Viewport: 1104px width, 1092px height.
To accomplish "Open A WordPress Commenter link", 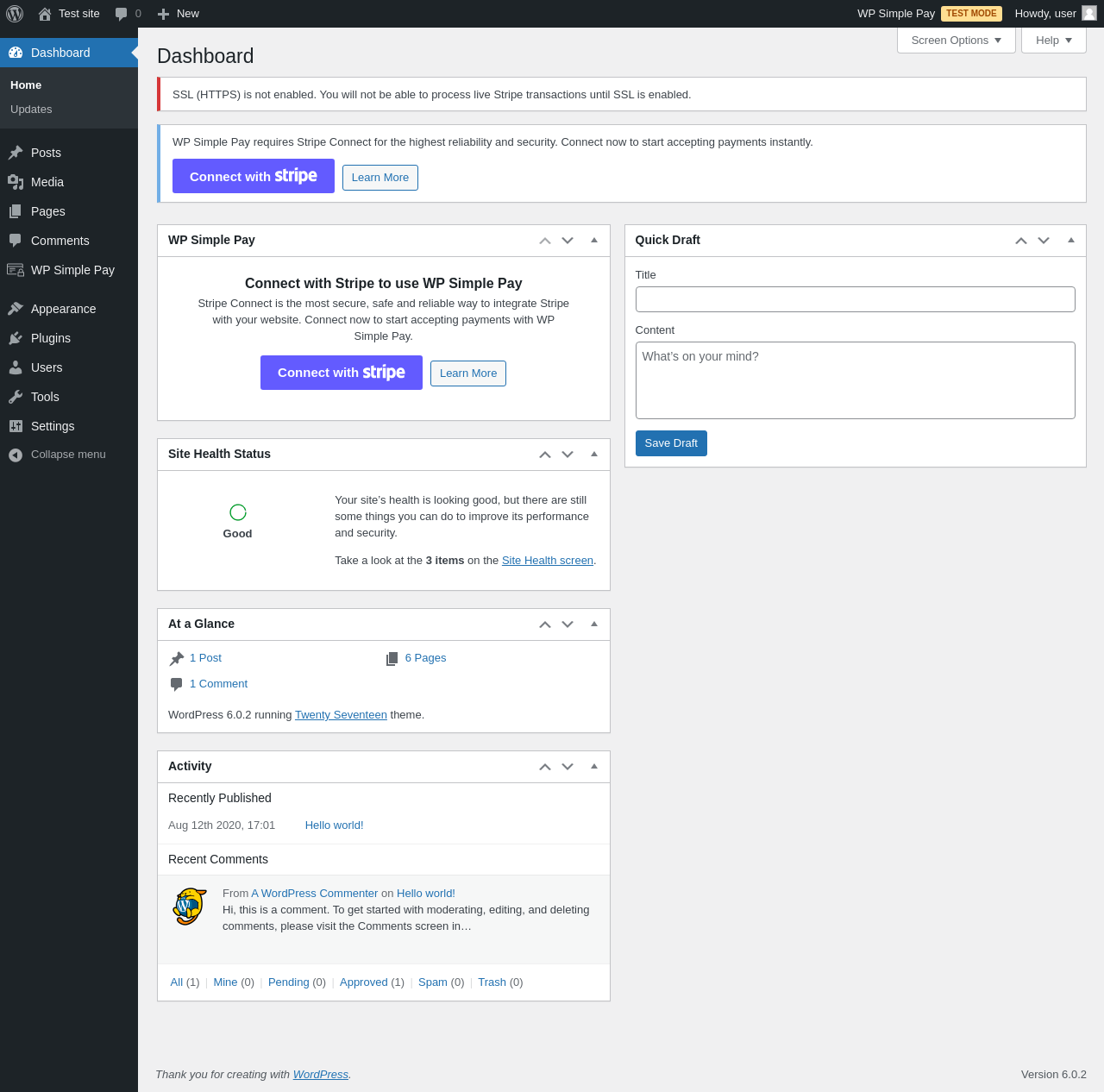I will point(315,894).
